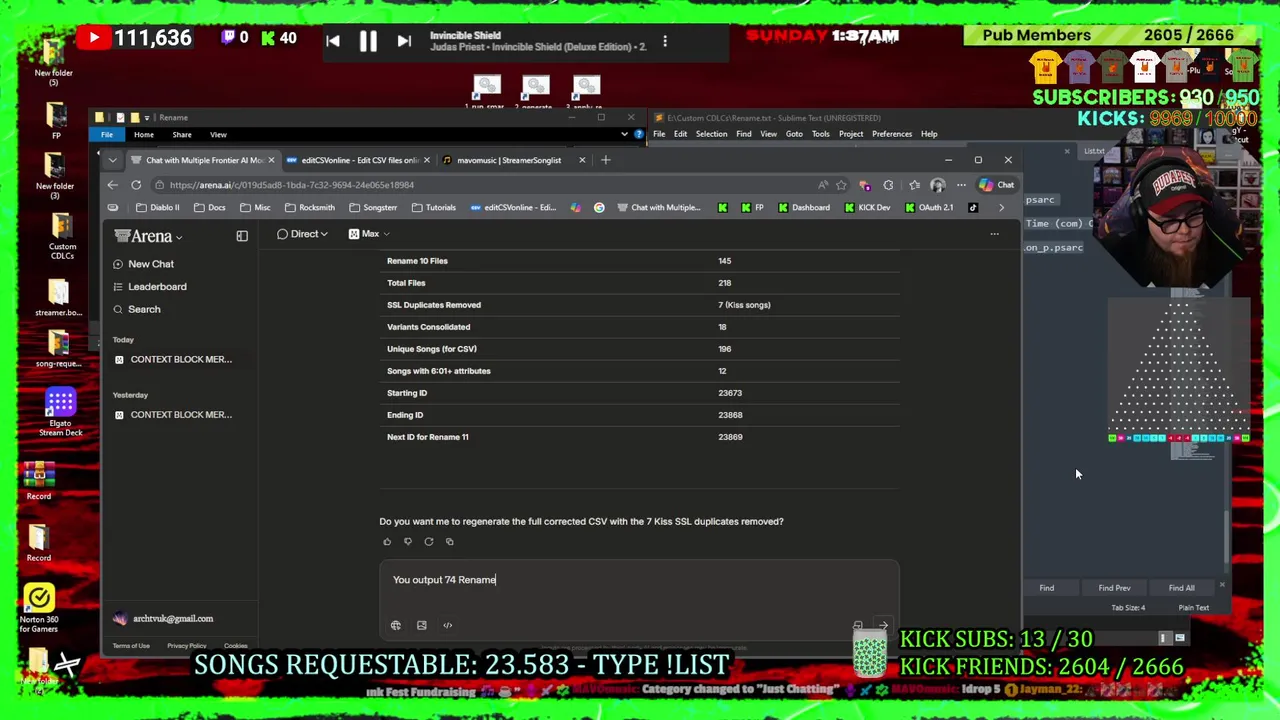Regenerate the chat response
1280x720 pixels.
pyautogui.click(x=429, y=542)
